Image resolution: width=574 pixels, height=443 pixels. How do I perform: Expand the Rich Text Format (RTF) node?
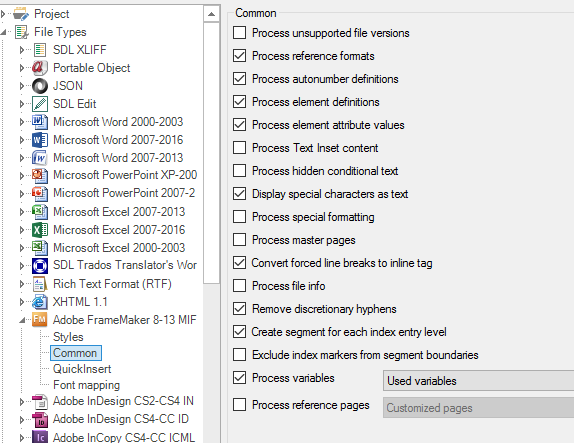22,284
